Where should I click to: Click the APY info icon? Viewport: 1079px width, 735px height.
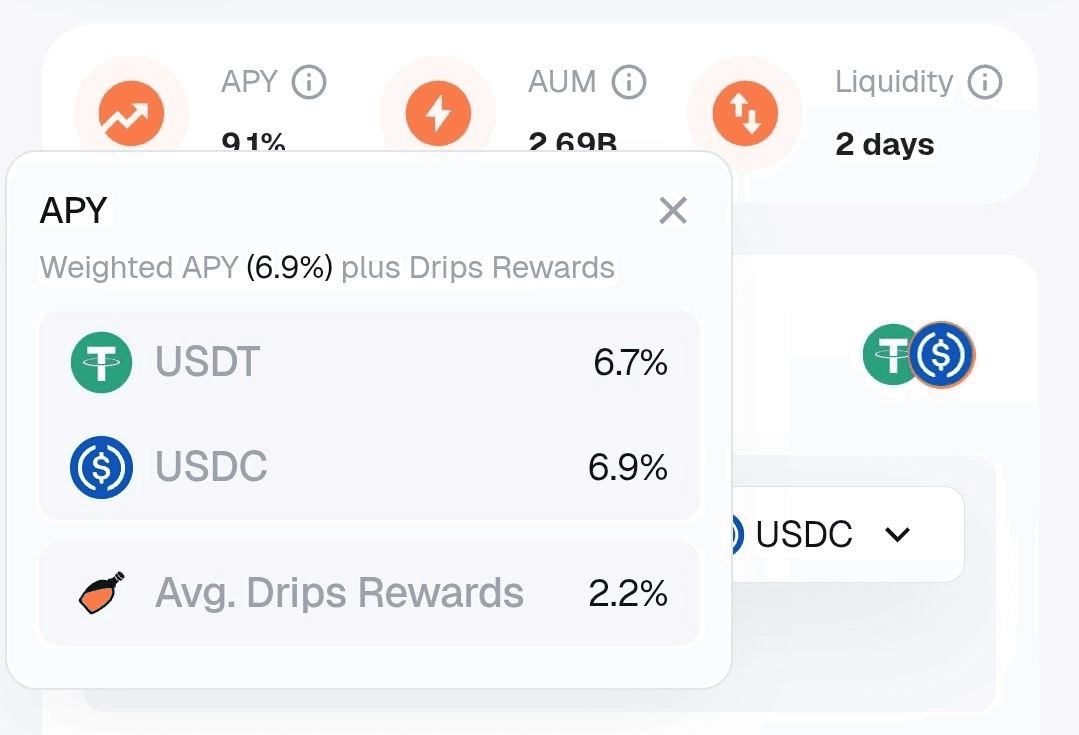click(309, 82)
